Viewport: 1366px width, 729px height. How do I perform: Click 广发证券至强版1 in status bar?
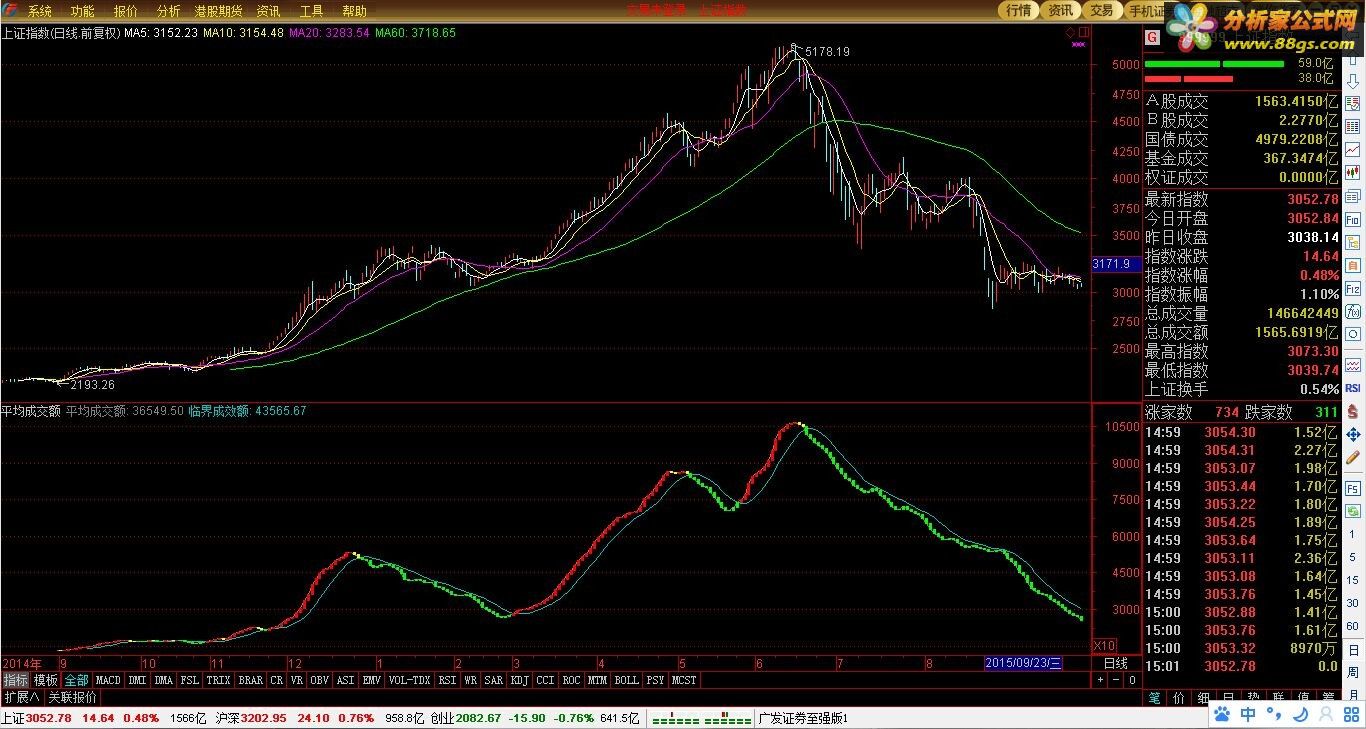(803, 718)
